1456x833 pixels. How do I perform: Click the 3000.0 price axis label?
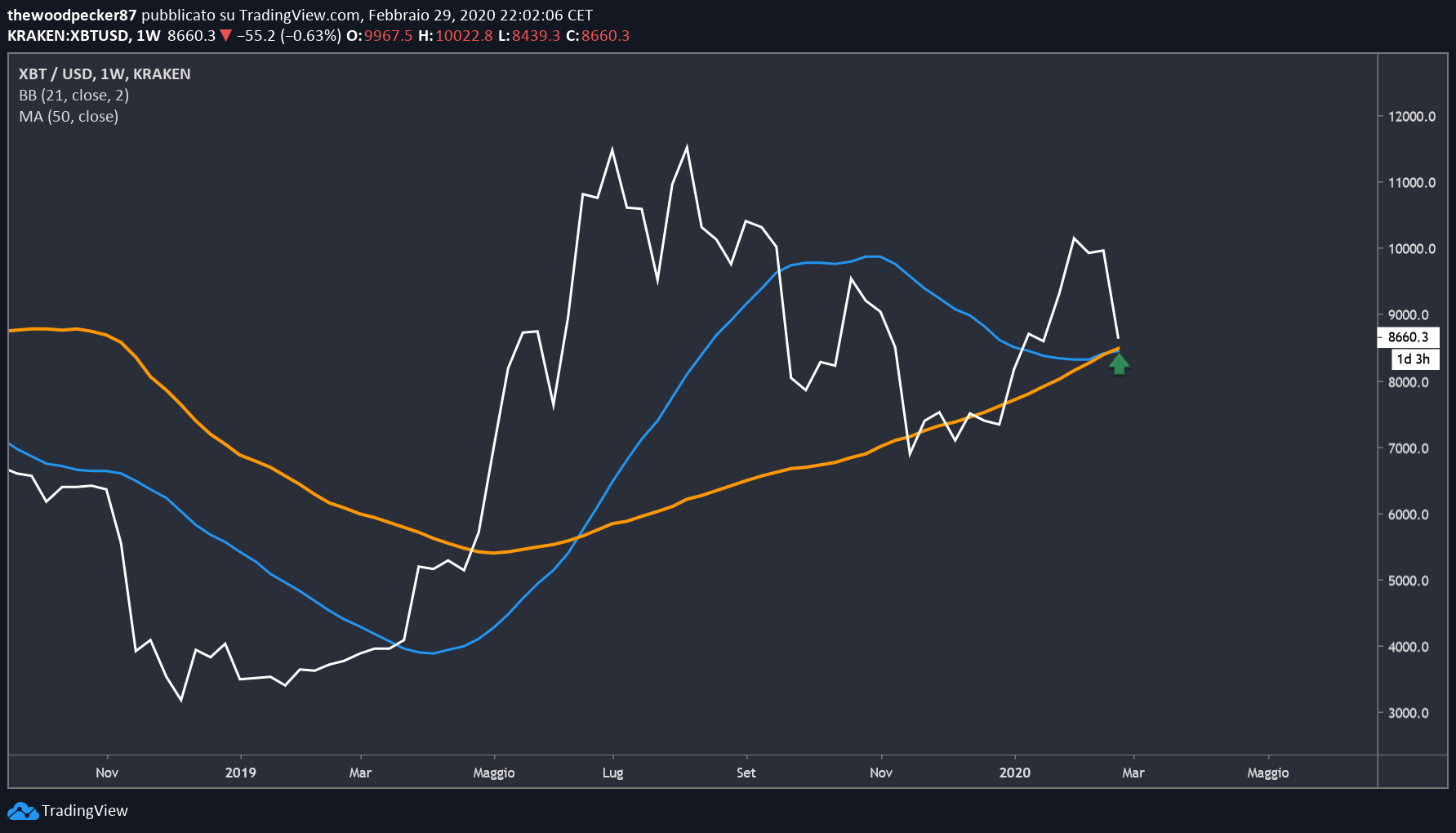(x=1409, y=713)
